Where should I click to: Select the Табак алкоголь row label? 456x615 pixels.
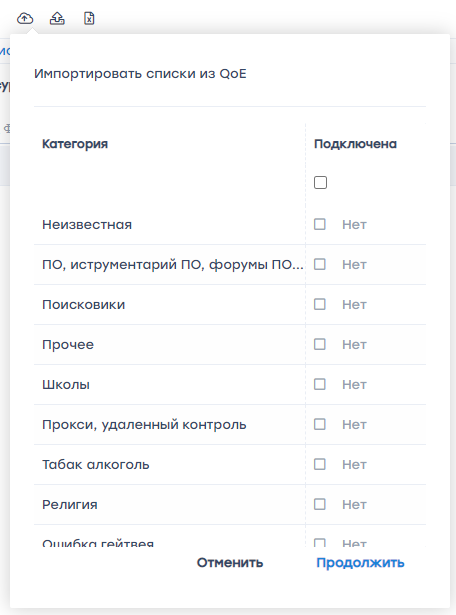(x=96, y=464)
